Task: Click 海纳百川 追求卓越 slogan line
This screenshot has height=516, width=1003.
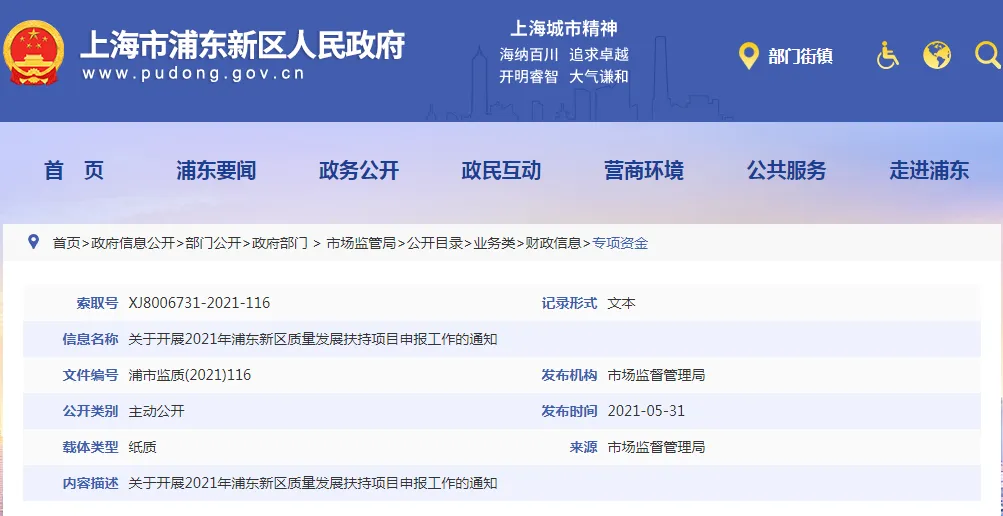Action: [564, 54]
